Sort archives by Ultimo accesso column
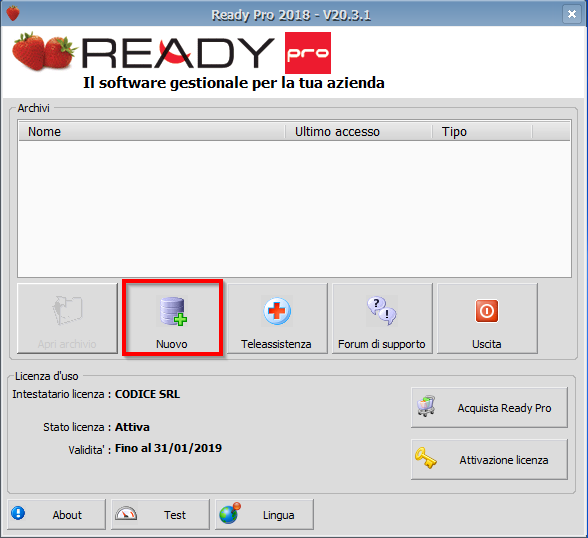 click(x=358, y=132)
